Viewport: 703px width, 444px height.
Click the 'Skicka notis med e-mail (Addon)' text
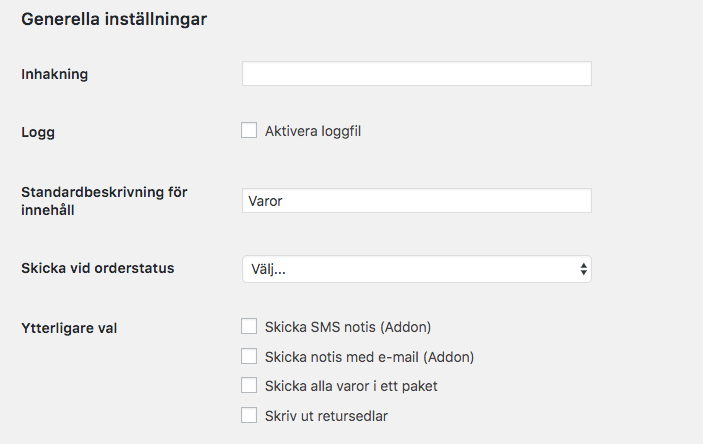369,357
